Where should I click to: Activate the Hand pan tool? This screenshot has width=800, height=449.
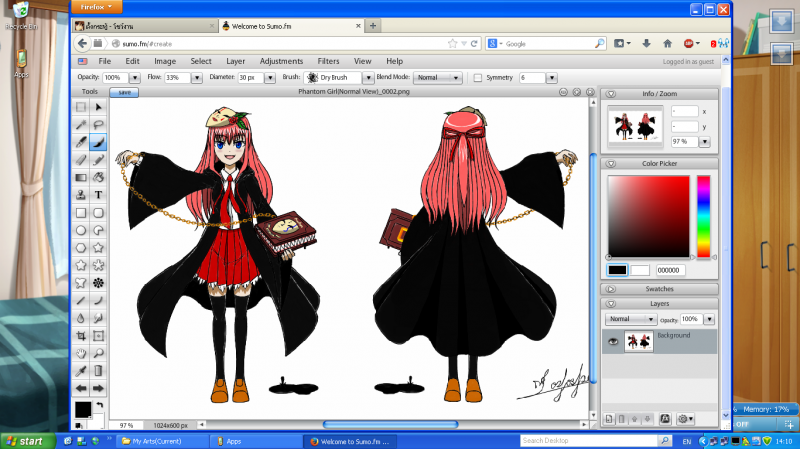[81, 353]
